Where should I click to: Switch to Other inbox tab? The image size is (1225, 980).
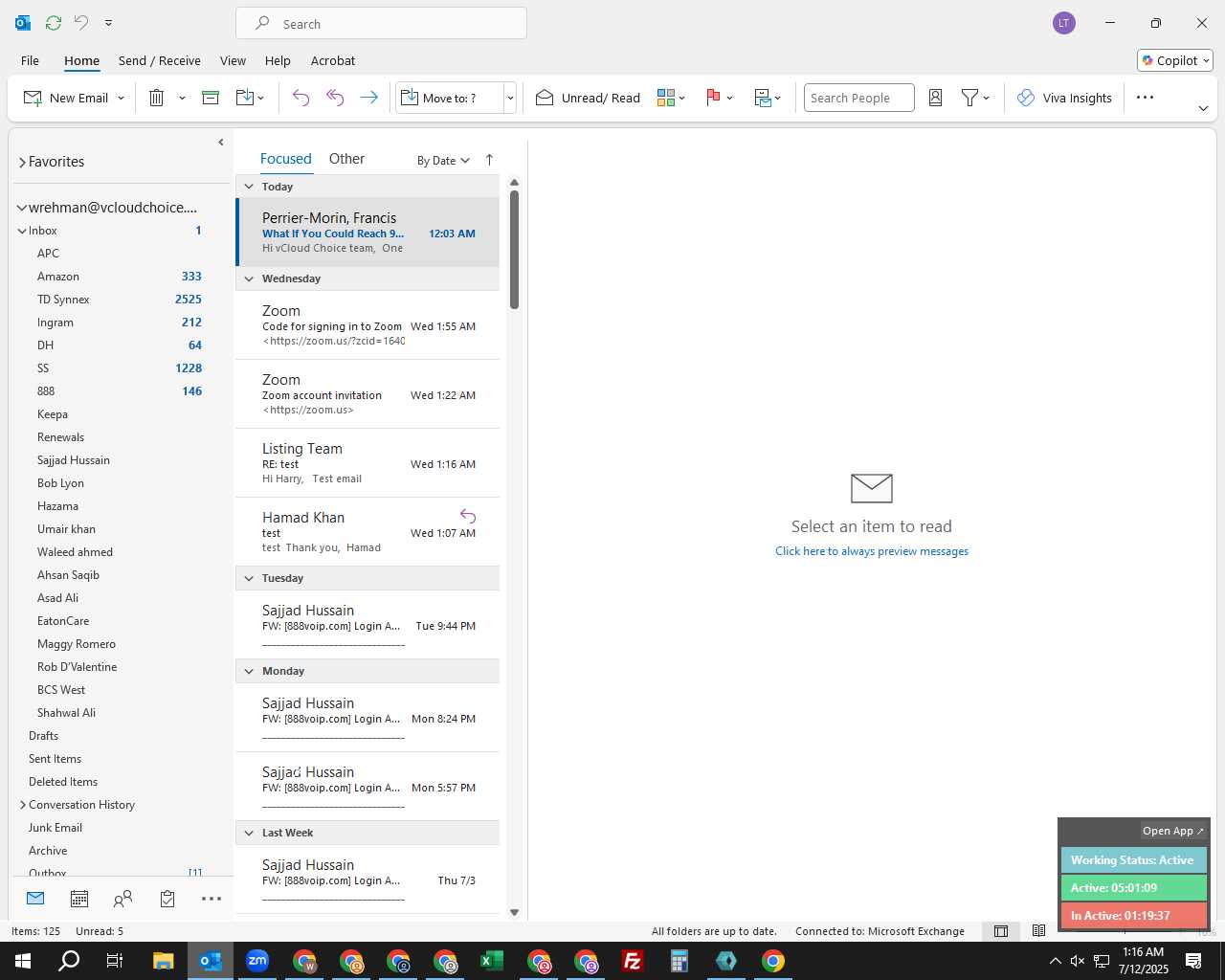coord(346,159)
